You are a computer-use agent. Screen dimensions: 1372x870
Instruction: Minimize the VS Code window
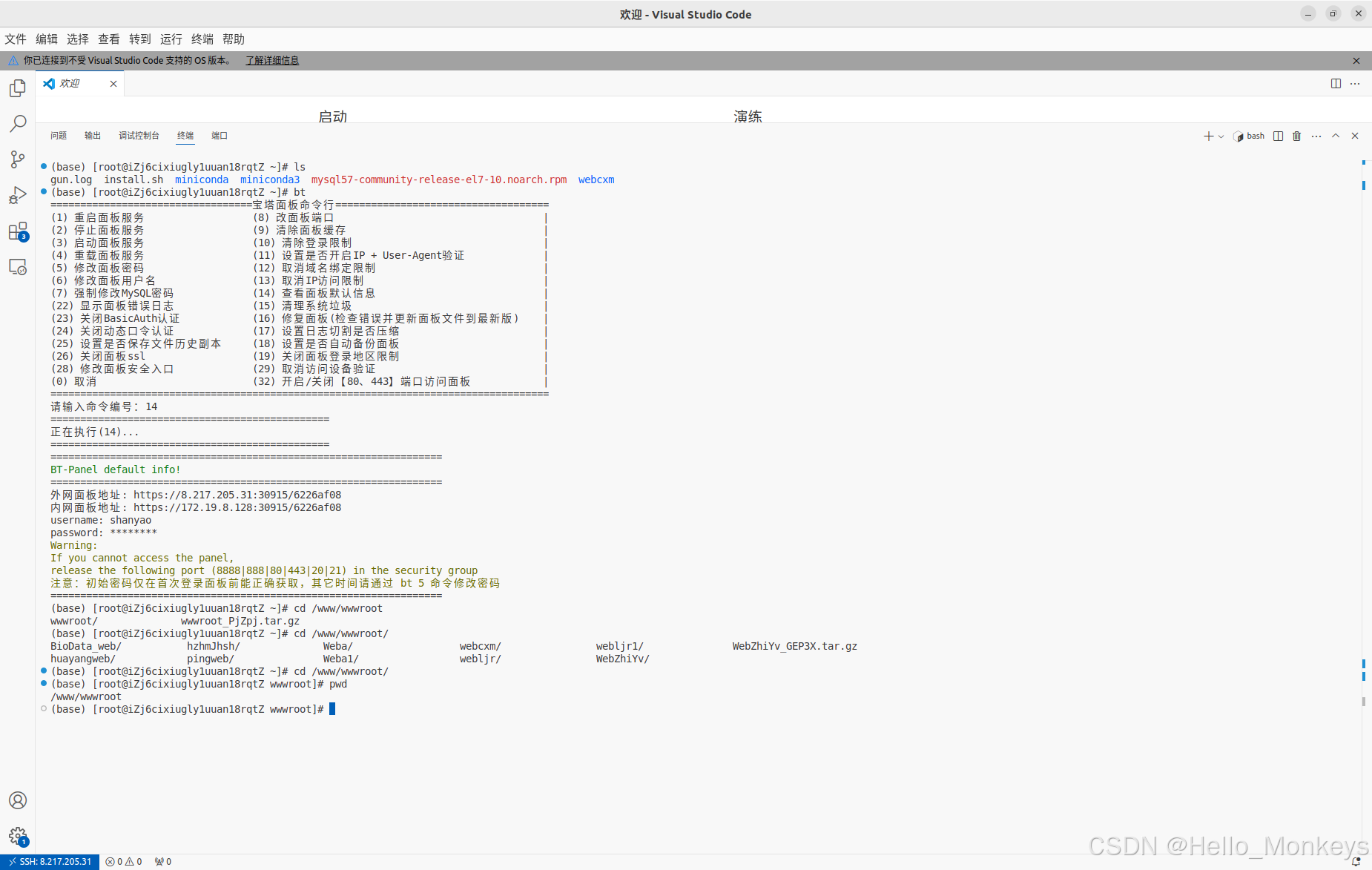tap(1308, 14)
